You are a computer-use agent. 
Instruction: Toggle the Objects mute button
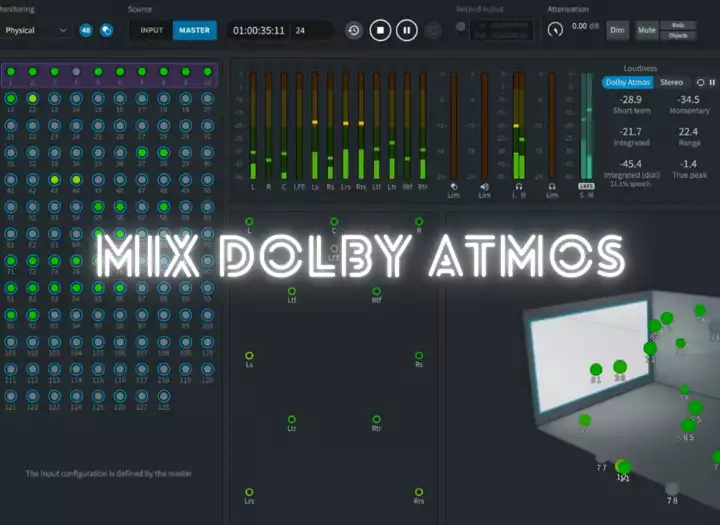tap(678, 35)
